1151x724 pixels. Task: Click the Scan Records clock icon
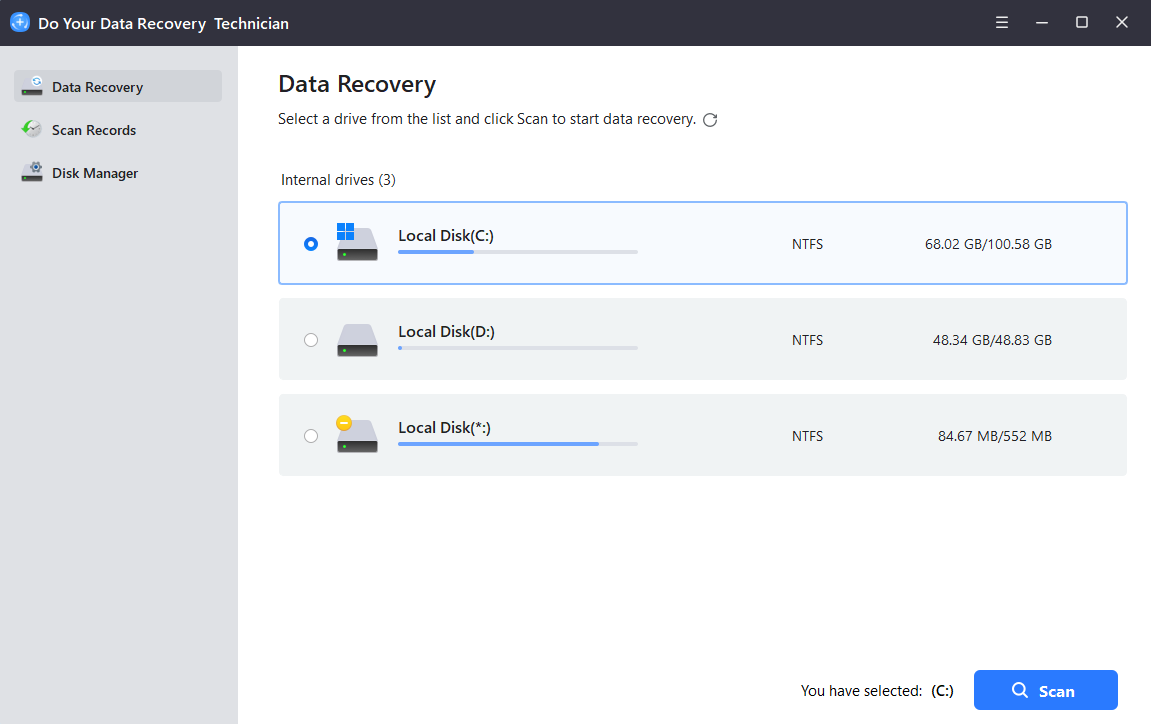(32, 129)
